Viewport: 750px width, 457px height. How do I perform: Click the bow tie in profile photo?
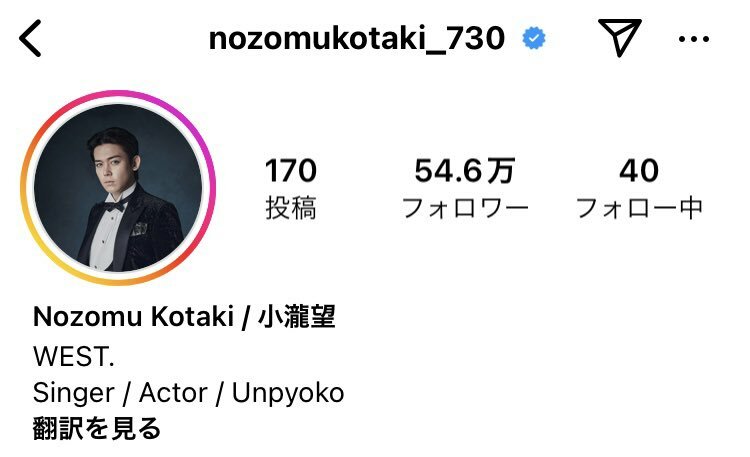point(115,206)
